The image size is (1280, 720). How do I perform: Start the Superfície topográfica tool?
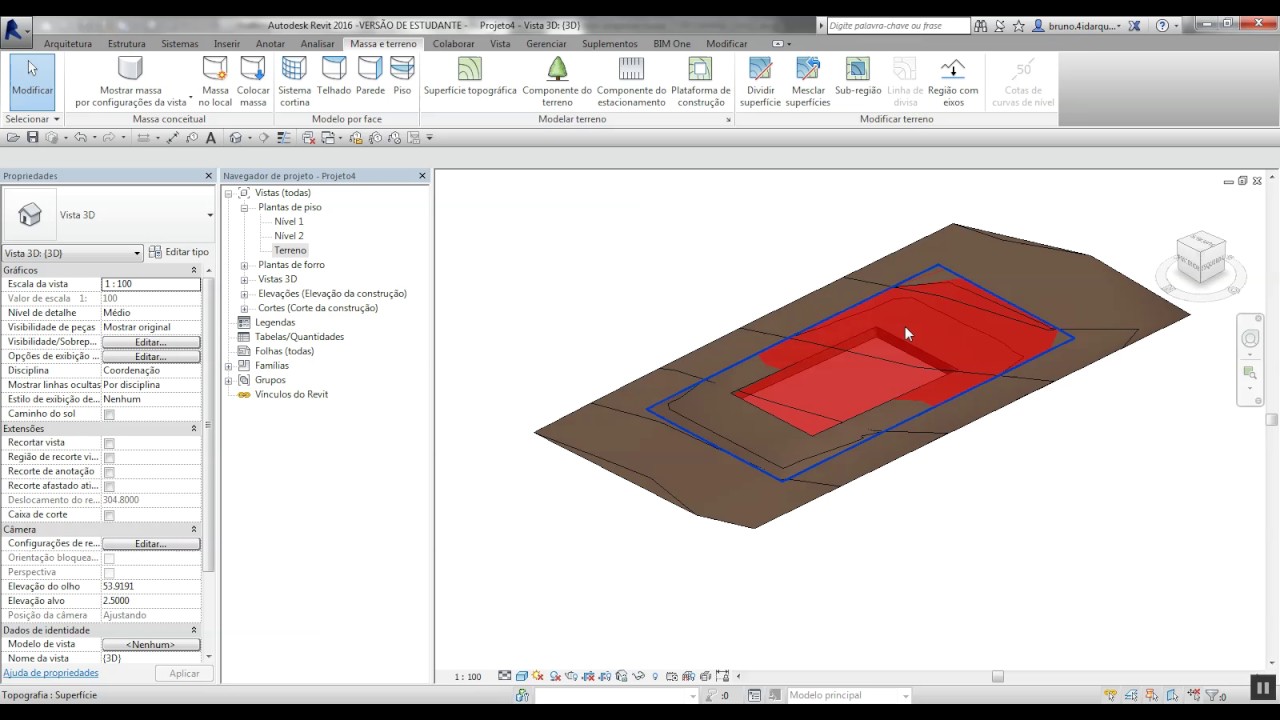[470, 76]
